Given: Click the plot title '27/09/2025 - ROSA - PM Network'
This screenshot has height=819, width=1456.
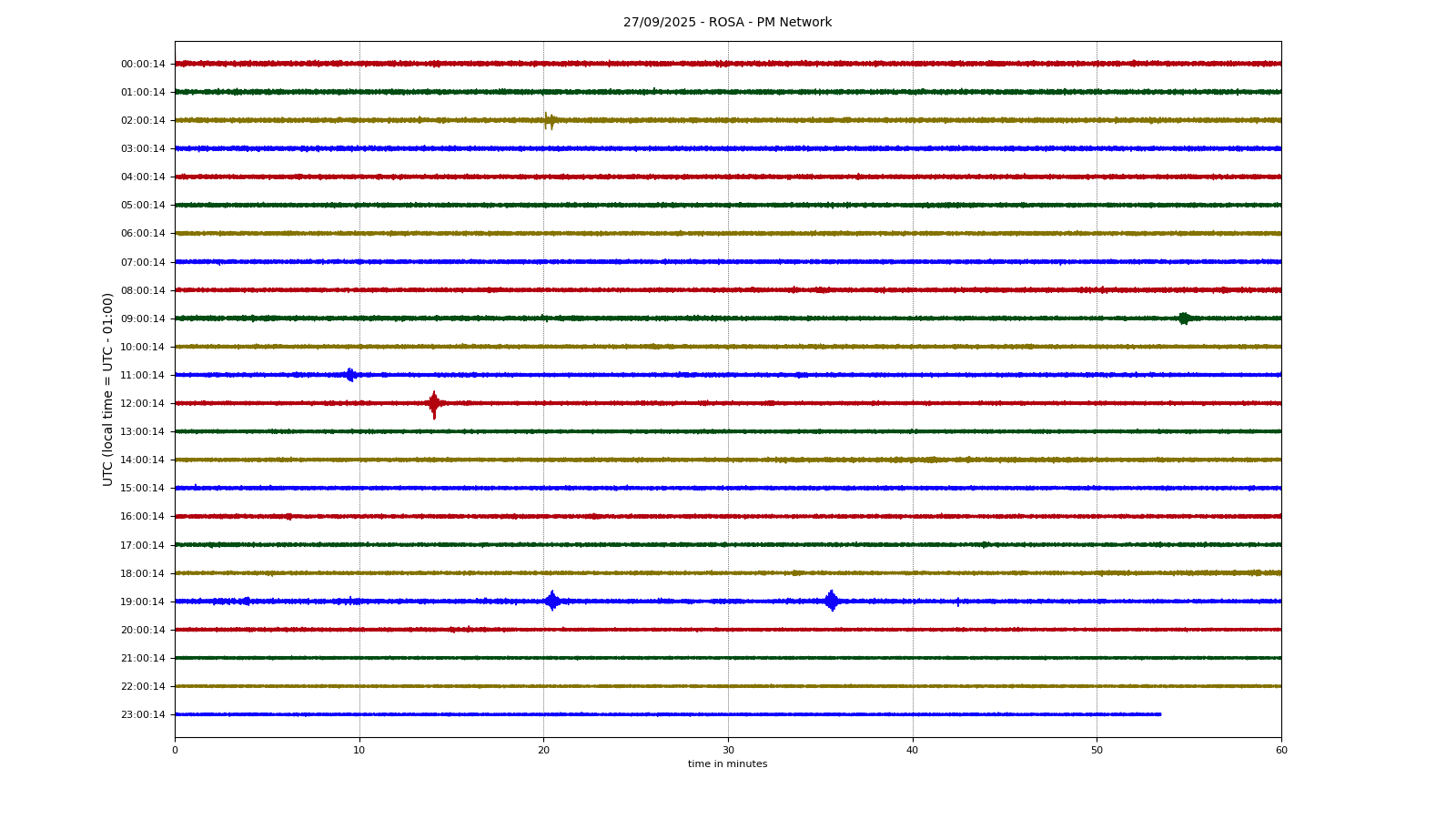Looking at the screenshot, I should pos(727,23).
